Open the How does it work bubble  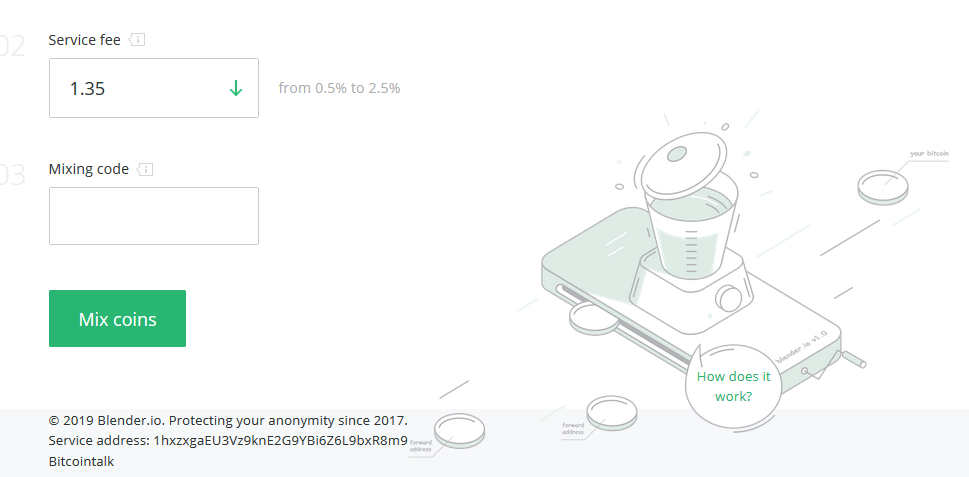734,386
